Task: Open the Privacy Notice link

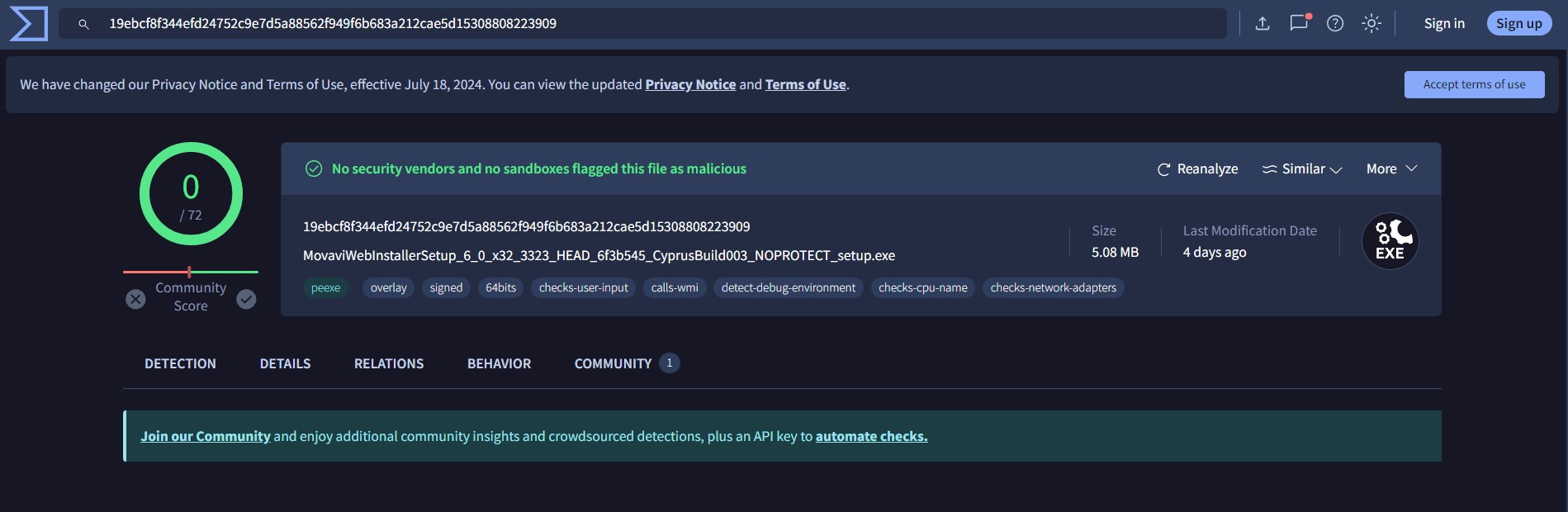Action: (690, 84)
